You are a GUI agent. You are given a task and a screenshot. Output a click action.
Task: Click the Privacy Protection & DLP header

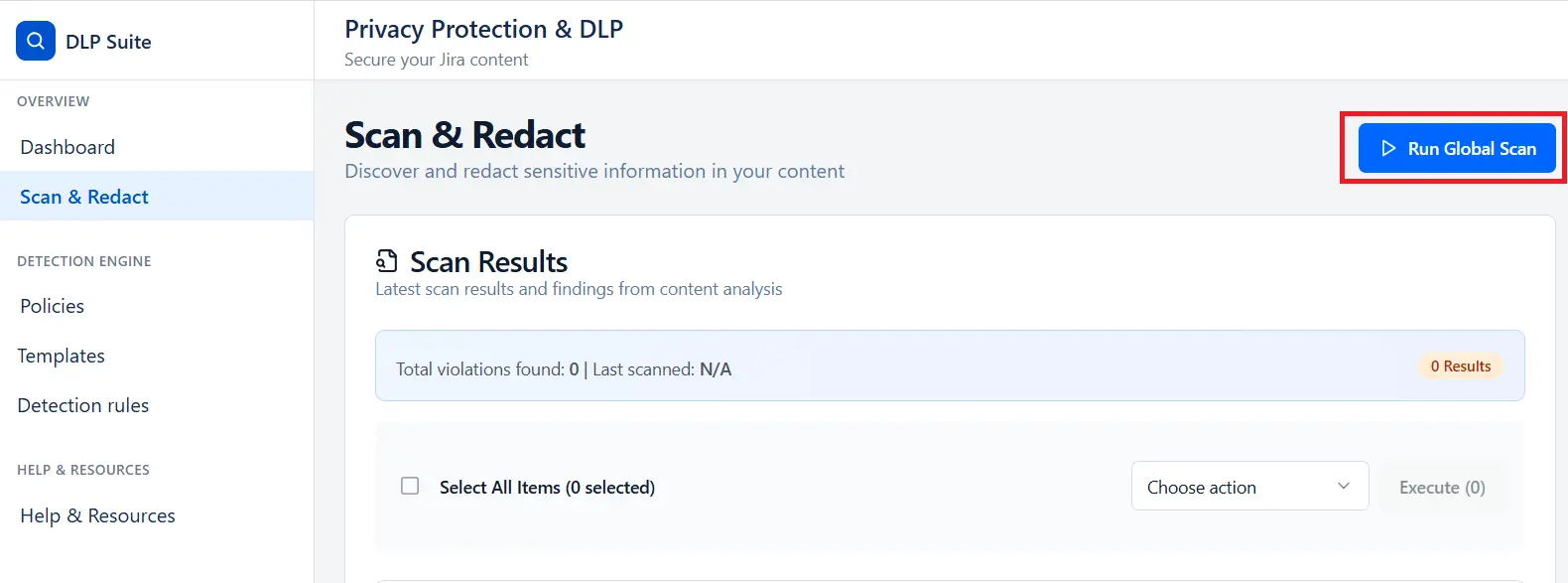483,29
